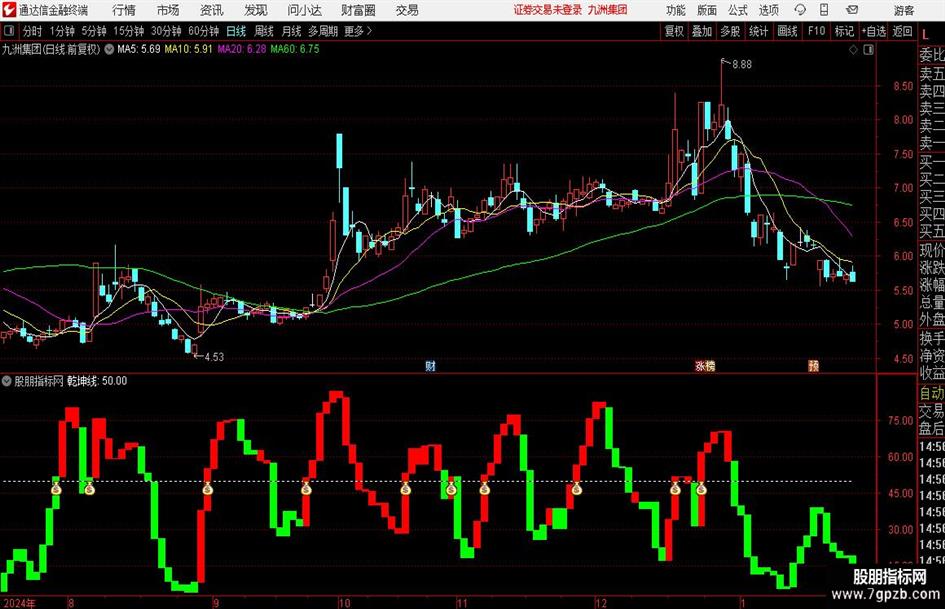Click the 返回 back button
The height and width of the screenshot is (609, 945).
[x=902, y=31]
